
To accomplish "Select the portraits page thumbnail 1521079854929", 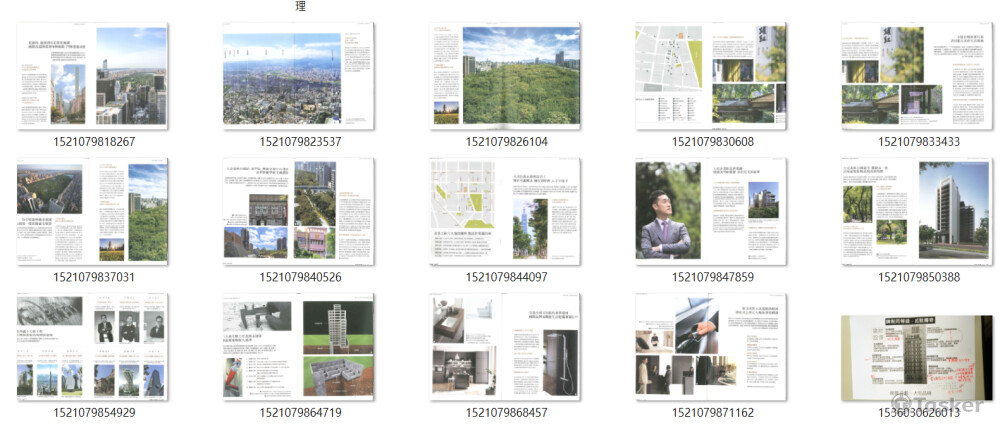I will click(x=94, y=347).
